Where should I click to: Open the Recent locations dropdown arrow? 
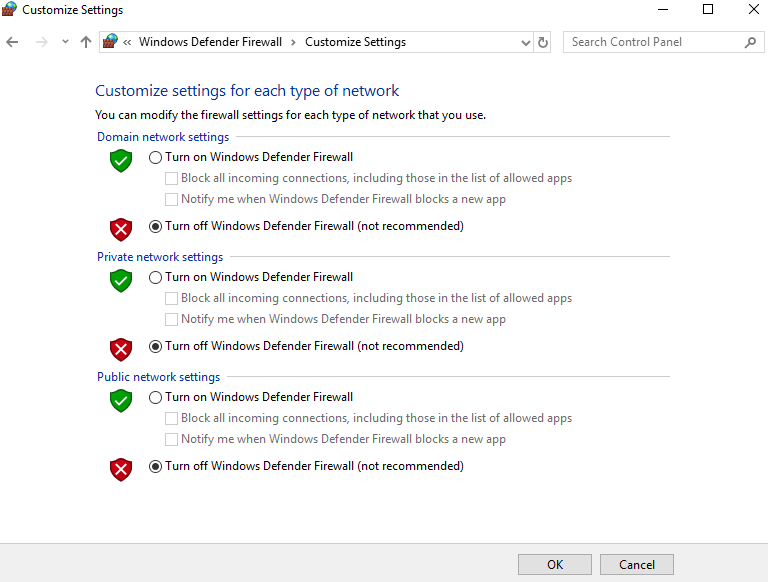pyautogui.click(x=65, y=42)
